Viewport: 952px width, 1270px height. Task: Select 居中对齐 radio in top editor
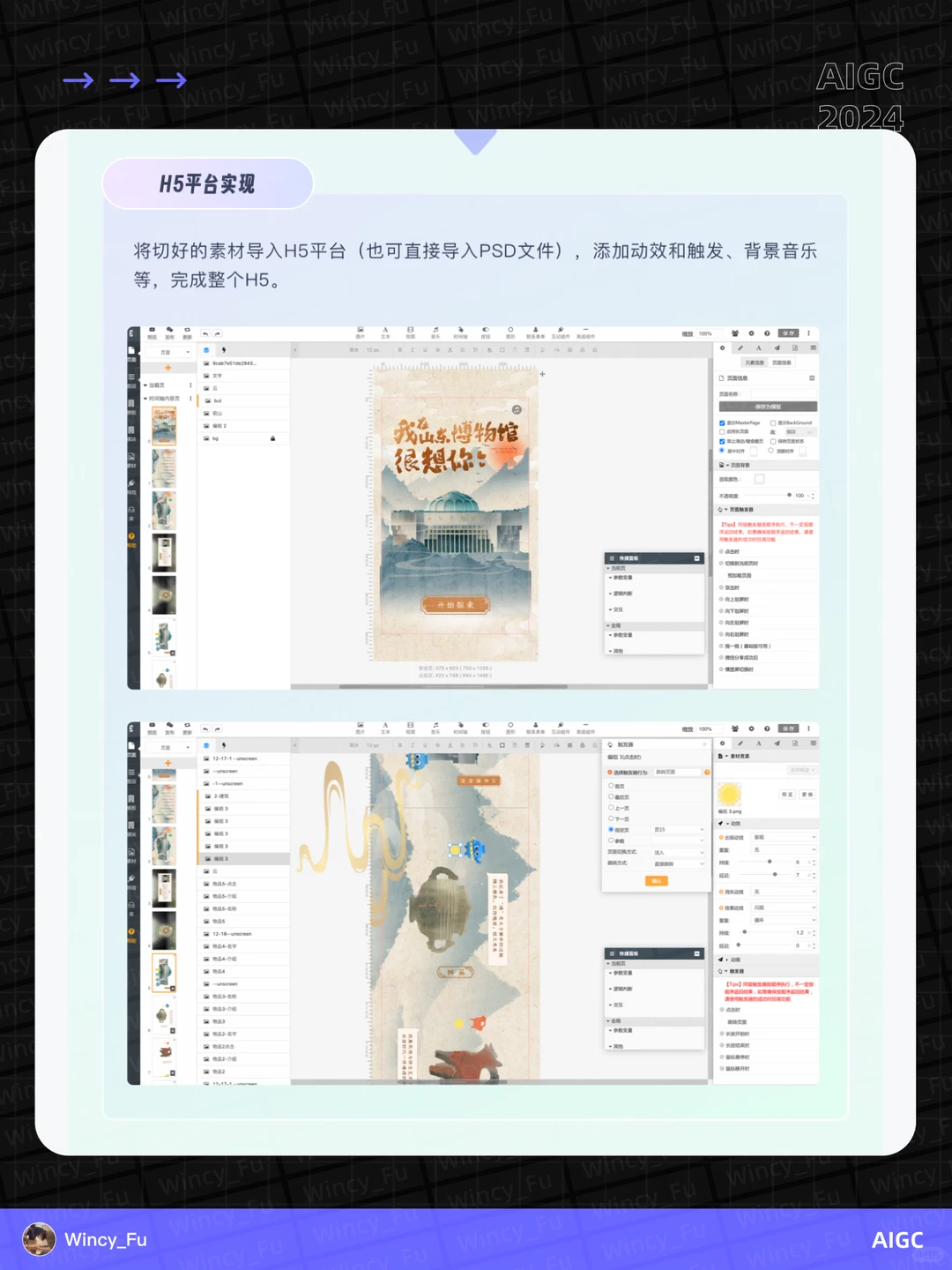722,451
